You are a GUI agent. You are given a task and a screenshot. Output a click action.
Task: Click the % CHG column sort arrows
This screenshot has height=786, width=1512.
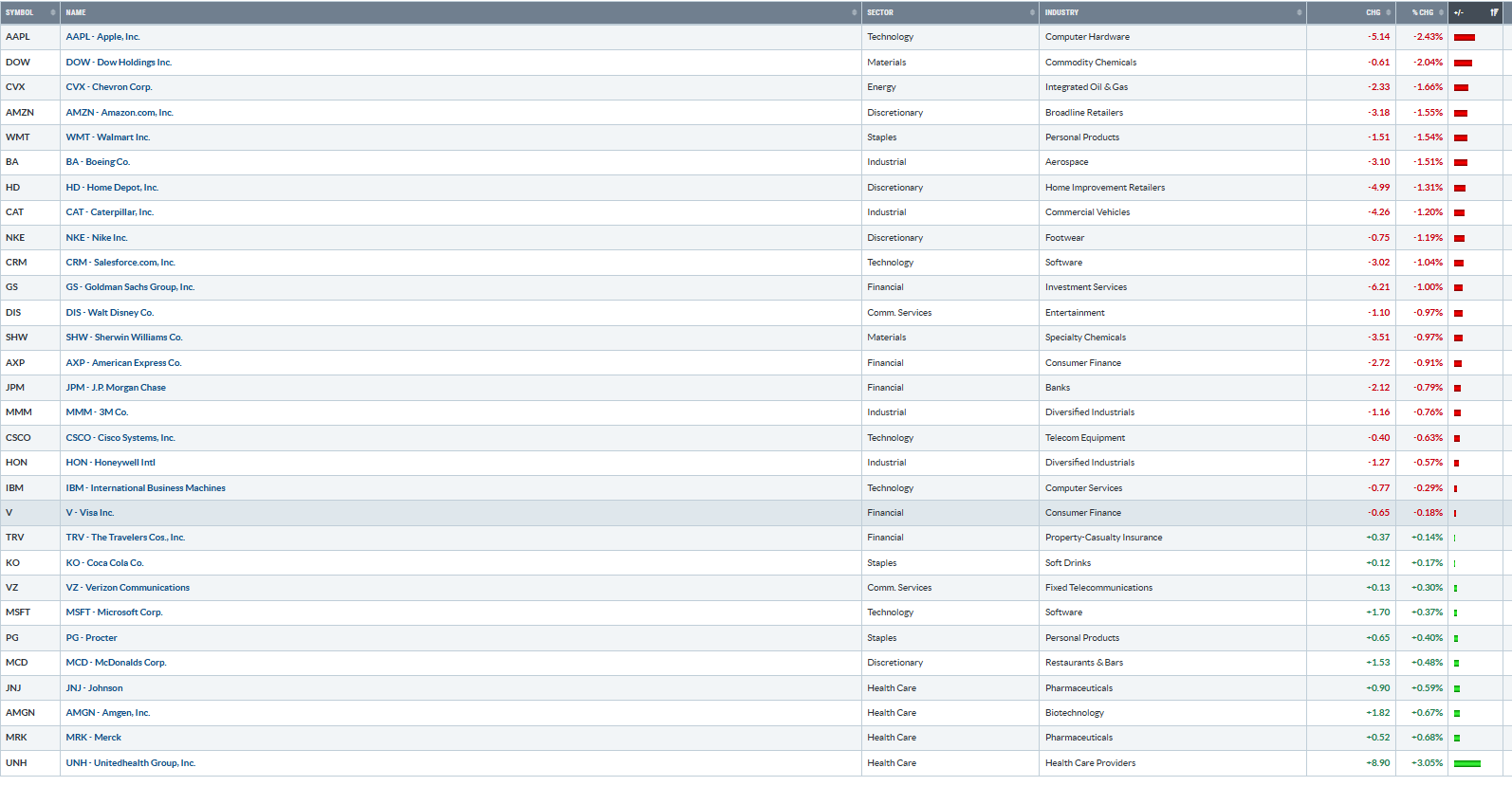click(1441, 12)
